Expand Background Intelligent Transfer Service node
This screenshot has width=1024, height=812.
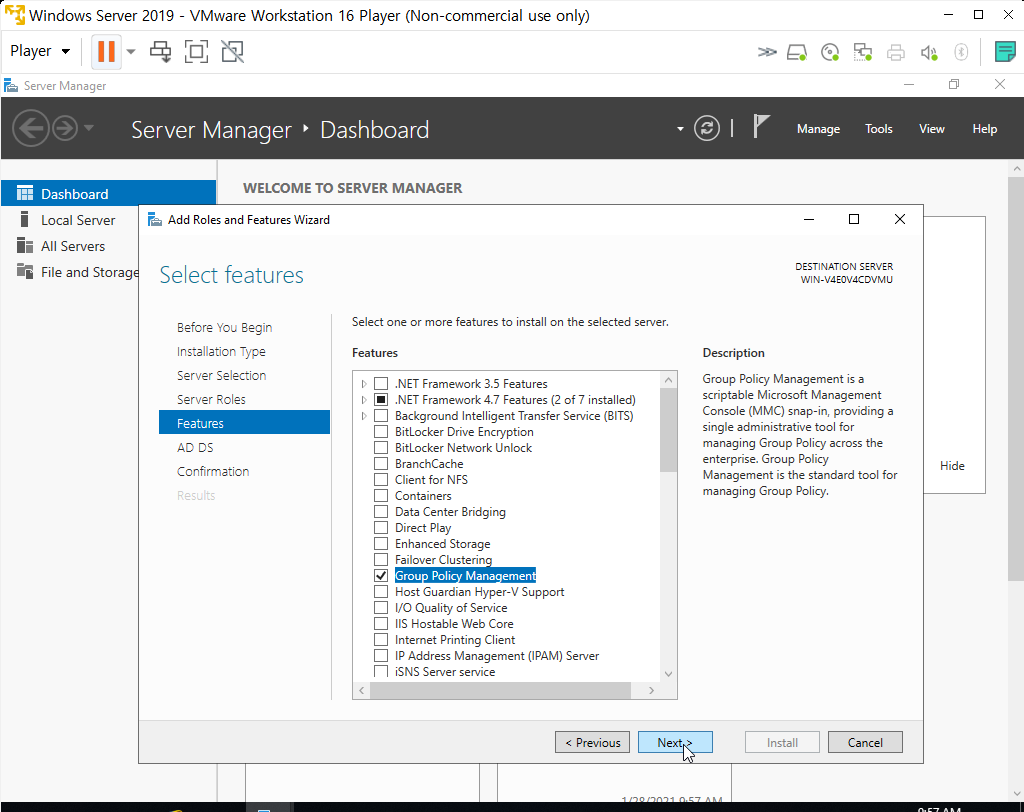(364, 416)
